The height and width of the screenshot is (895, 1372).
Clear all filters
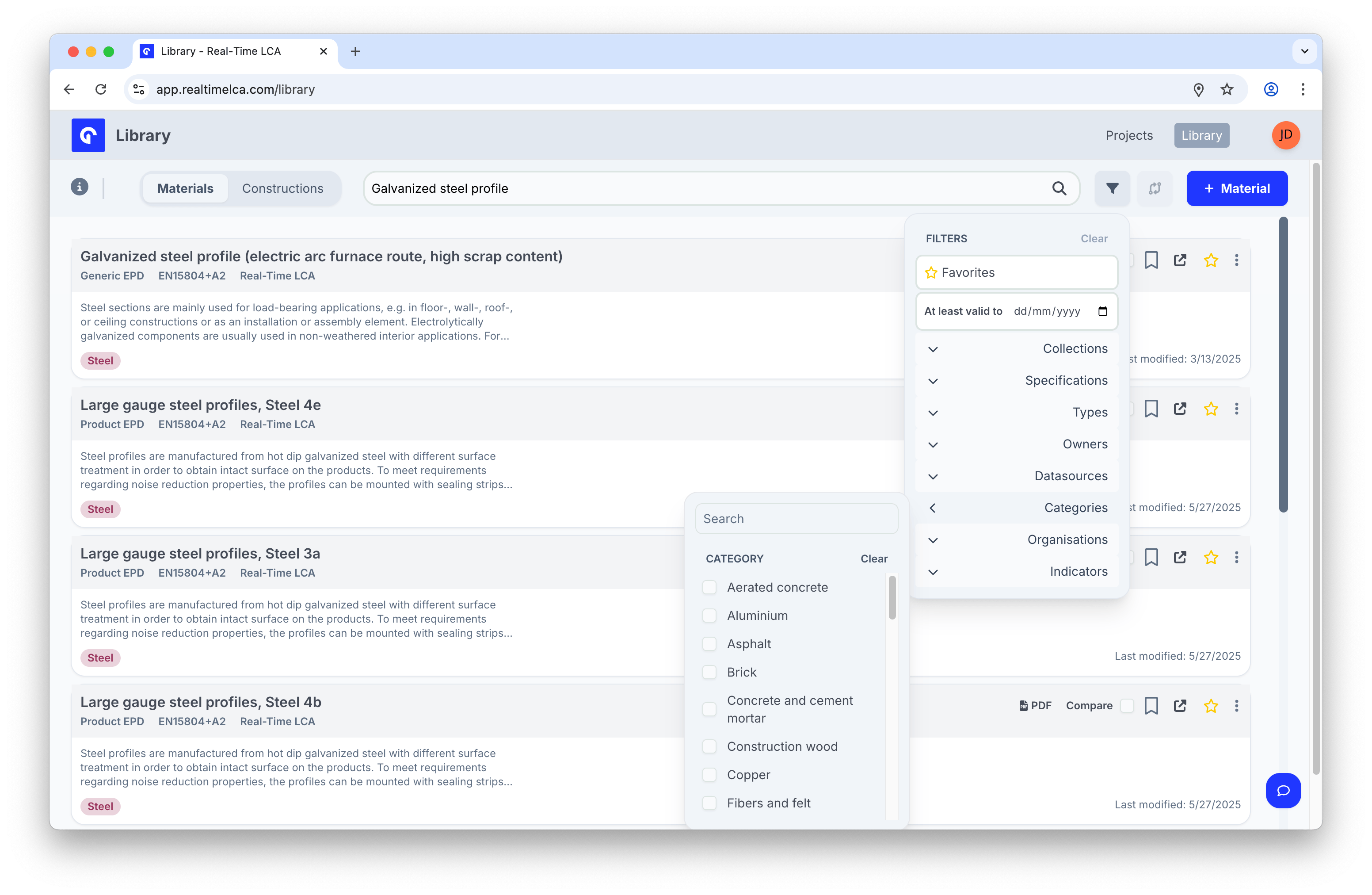tap(1094, 239)
